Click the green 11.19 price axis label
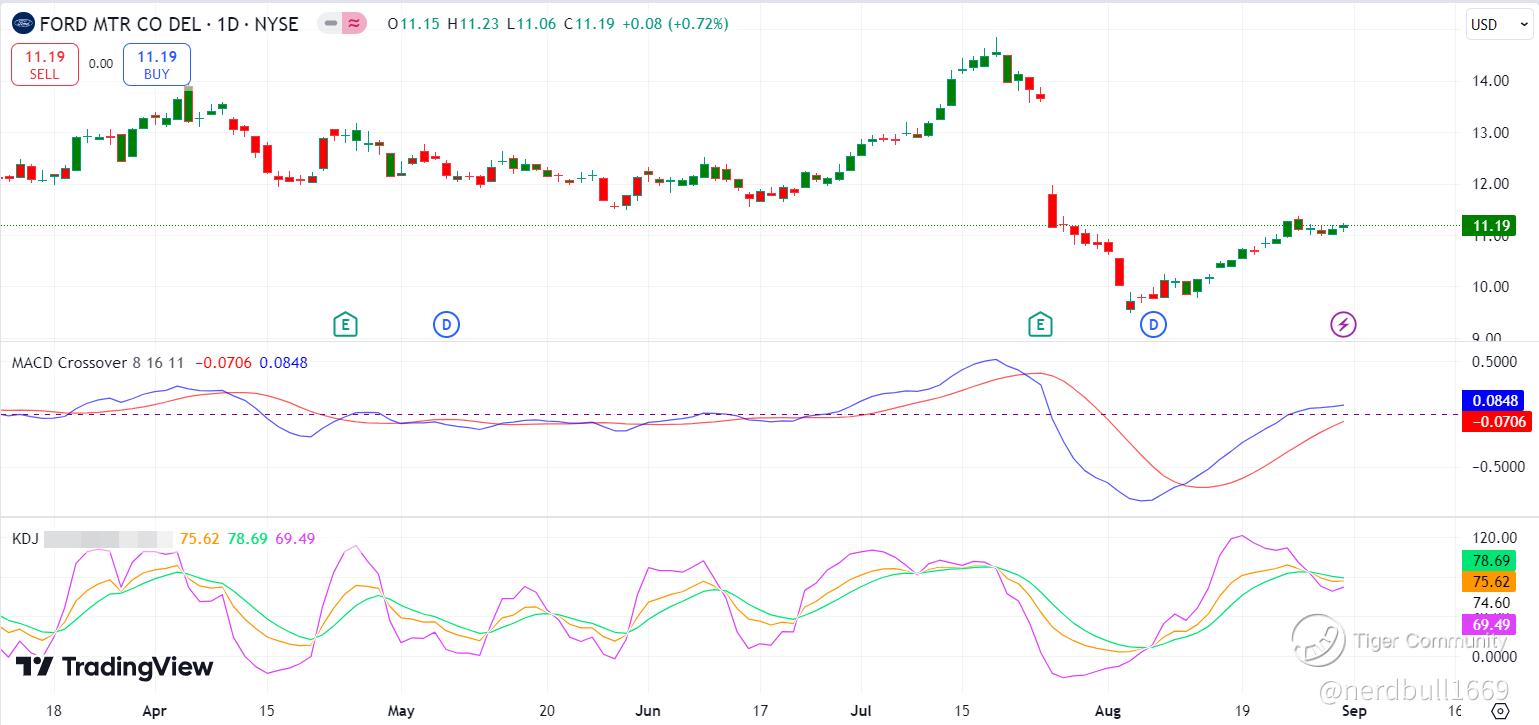This screenshot has height=725, width=1539. (1487, 226)
